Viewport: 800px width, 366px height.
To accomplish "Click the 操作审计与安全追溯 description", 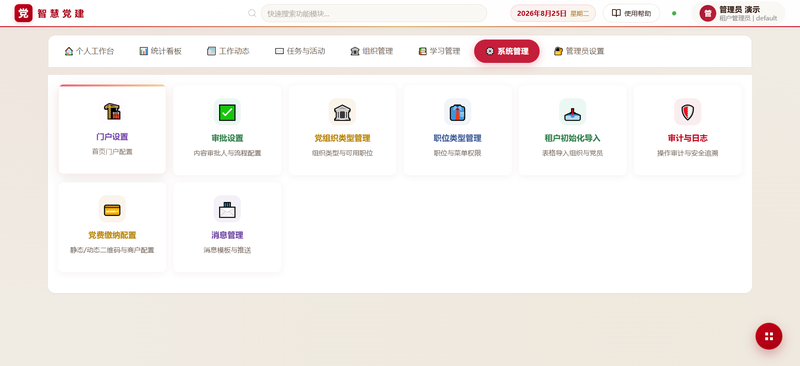I will point(688,153).
